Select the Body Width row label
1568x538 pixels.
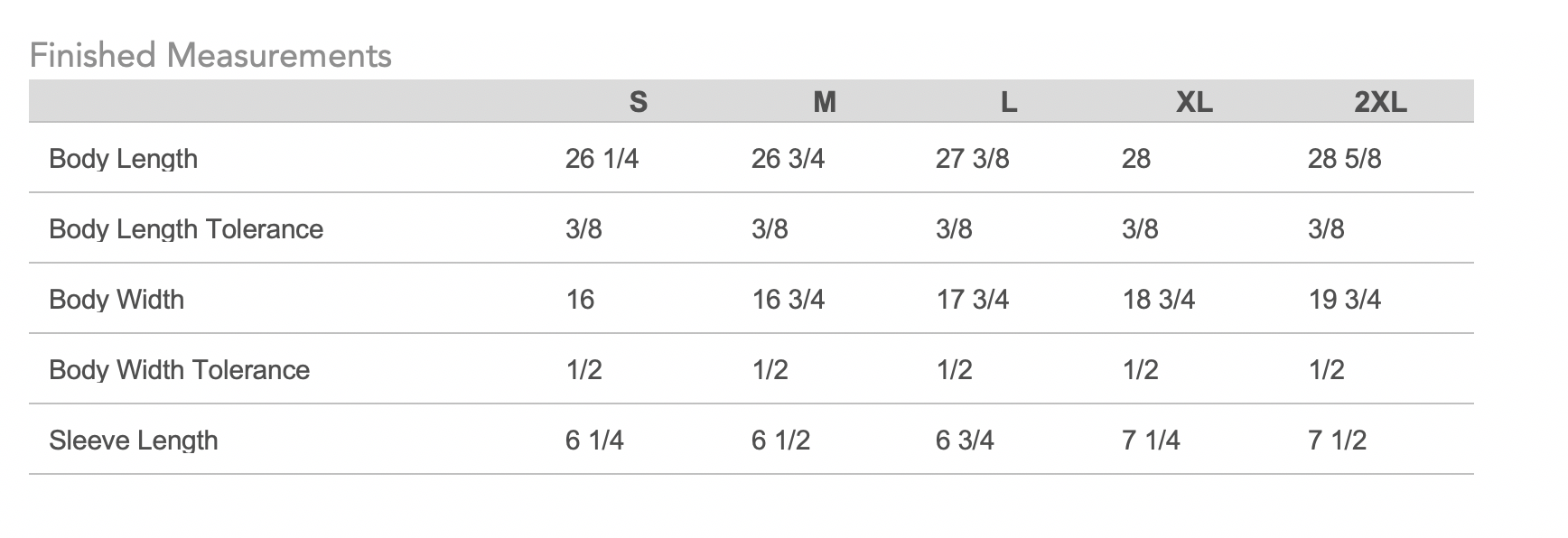117,300
